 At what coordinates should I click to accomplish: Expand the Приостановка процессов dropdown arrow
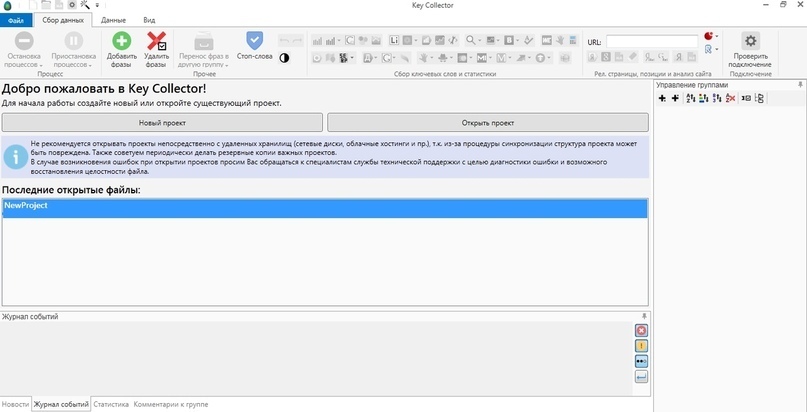coord(90,66)
